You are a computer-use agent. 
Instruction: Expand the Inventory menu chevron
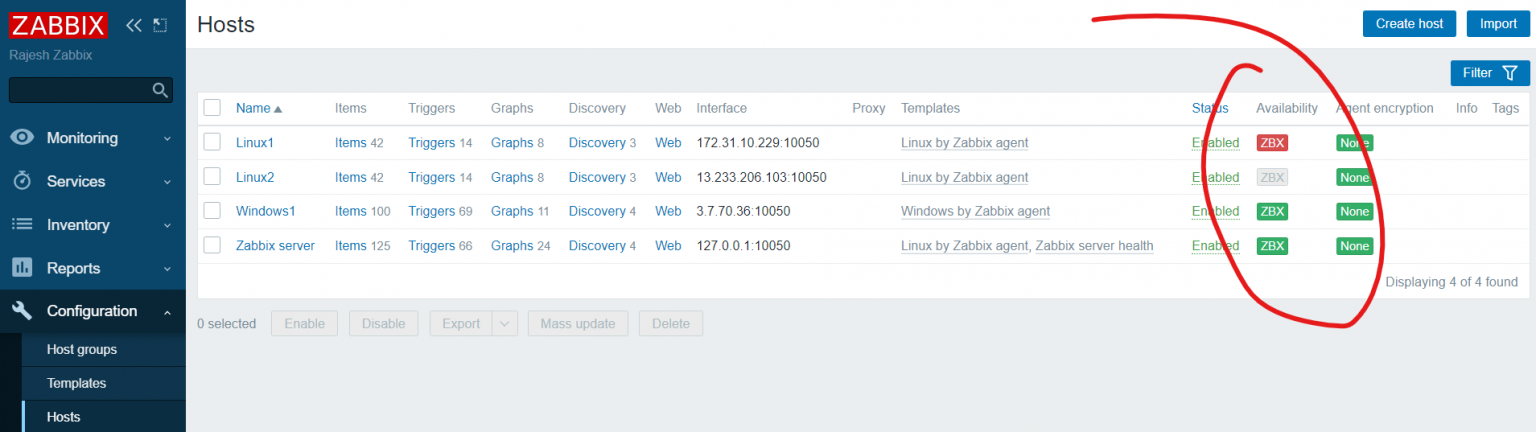167,225
